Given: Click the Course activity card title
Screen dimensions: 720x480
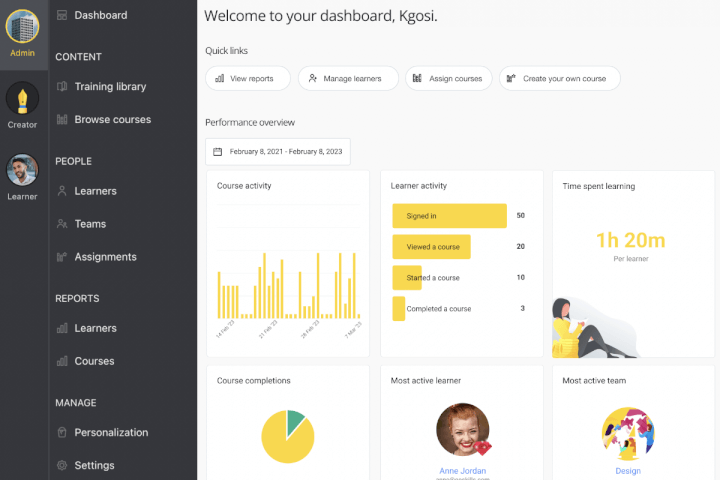Looking at the screenshot, I should (x=244, y=186).
